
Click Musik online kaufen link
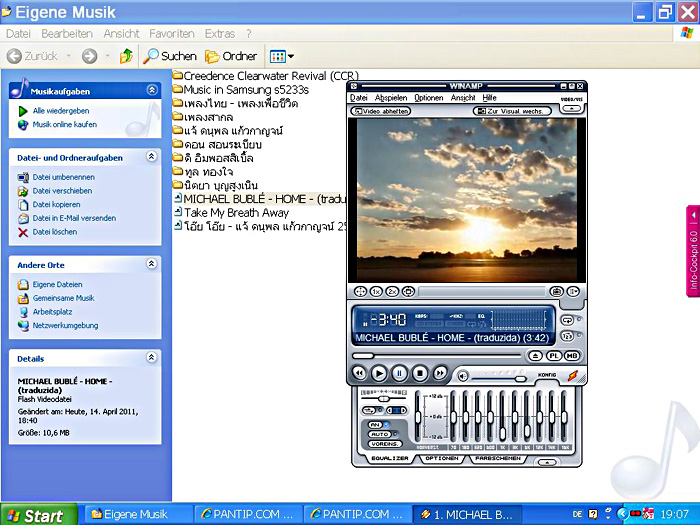64,125
